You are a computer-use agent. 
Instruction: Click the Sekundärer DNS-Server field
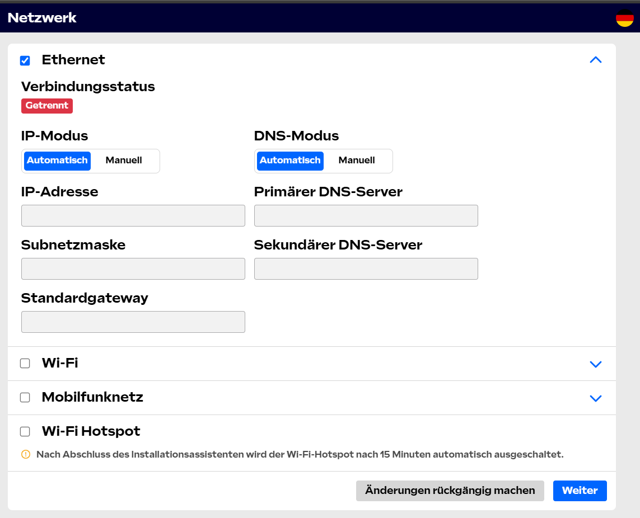(x=366, y=269)
